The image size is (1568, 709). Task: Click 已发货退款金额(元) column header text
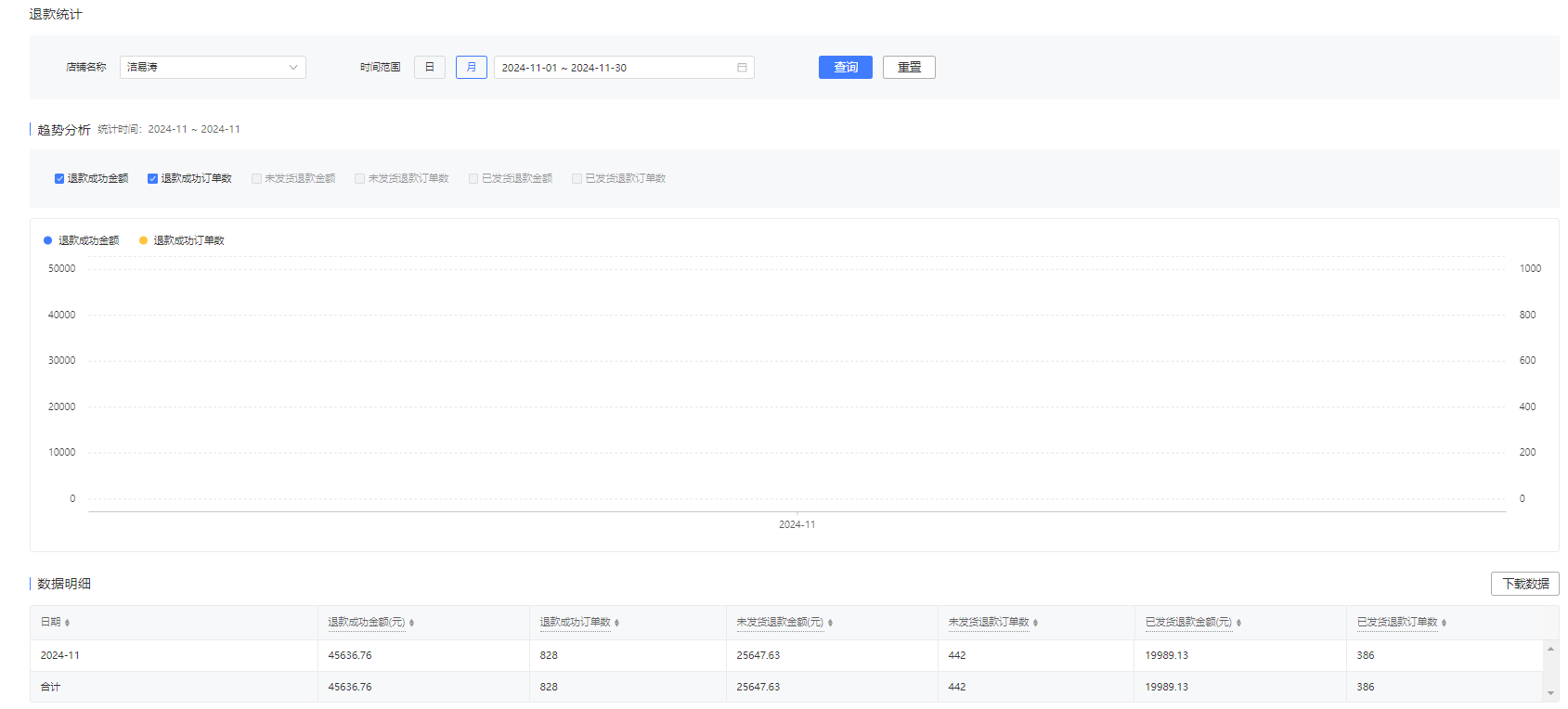1188,622
